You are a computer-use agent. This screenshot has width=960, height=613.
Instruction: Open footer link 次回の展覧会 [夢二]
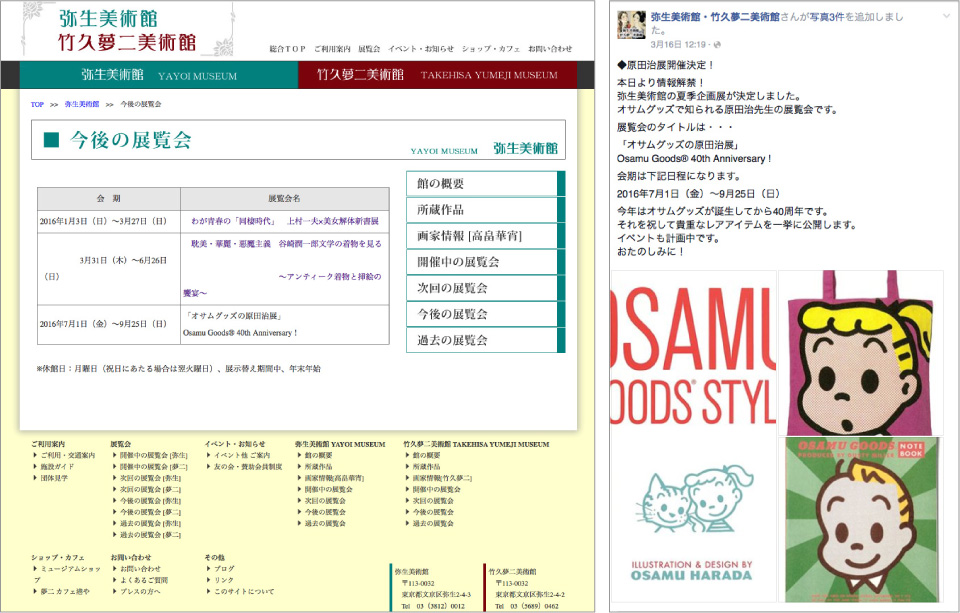pyautogui.click(x=150, y=489)
